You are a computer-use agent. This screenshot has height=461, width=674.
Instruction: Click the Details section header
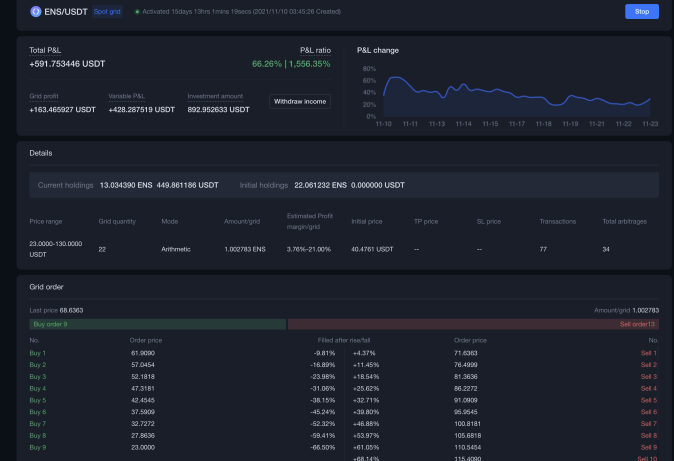[41, 153]
